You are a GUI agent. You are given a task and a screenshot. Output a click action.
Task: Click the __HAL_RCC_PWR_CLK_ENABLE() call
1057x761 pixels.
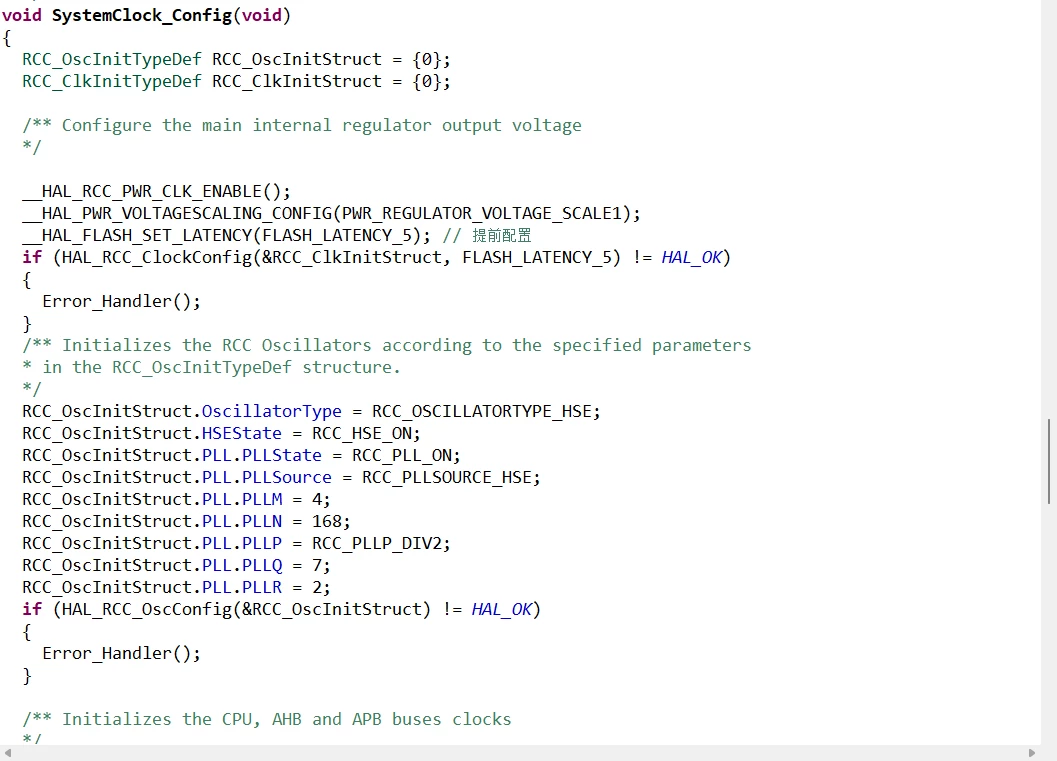pyautogui.click(x=156, y=191)
